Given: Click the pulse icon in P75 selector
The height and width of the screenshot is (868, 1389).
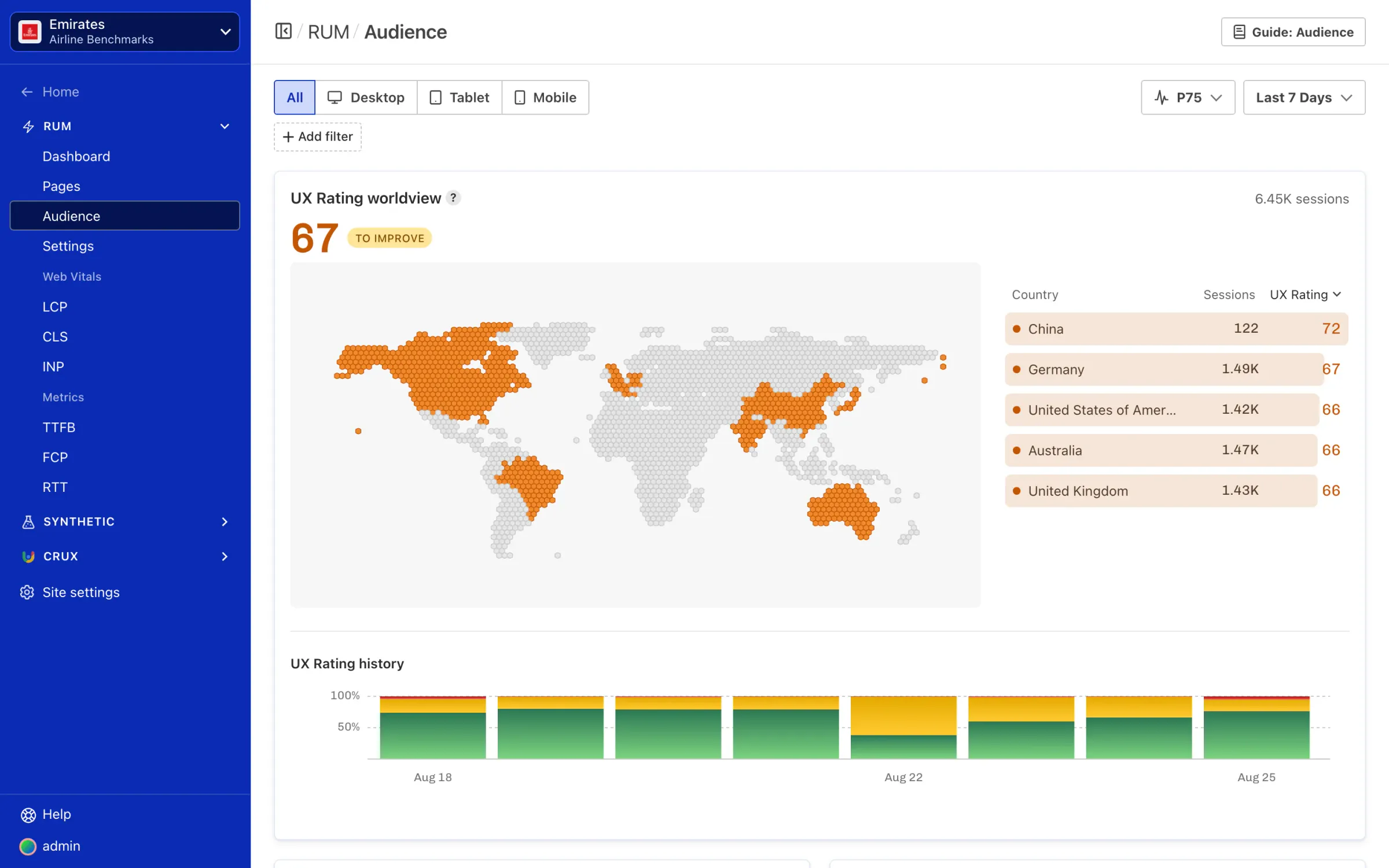Looking at the screenshot, I should point(1161,97).
